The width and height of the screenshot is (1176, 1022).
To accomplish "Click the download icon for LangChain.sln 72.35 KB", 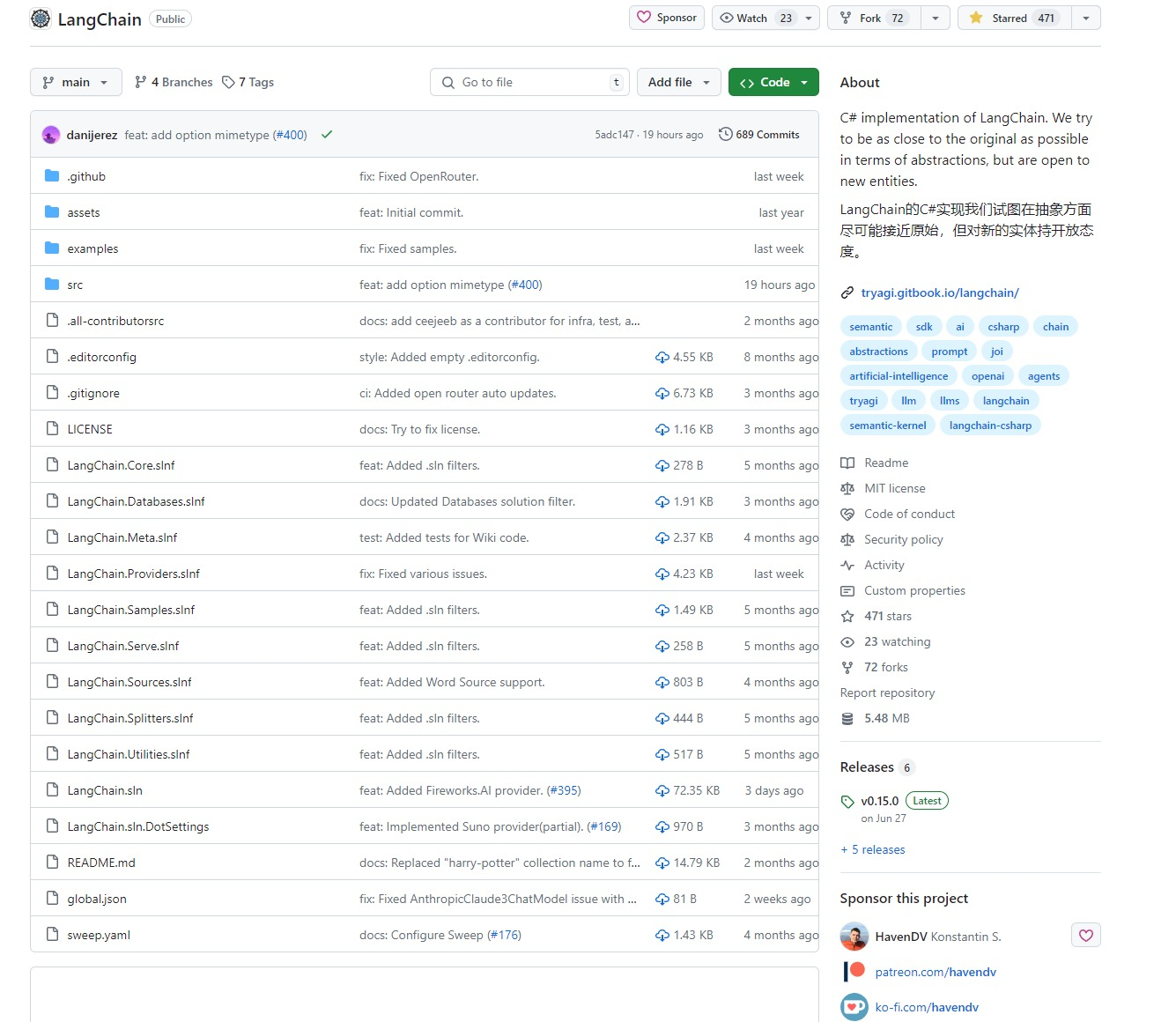I will tap(662, 790).
